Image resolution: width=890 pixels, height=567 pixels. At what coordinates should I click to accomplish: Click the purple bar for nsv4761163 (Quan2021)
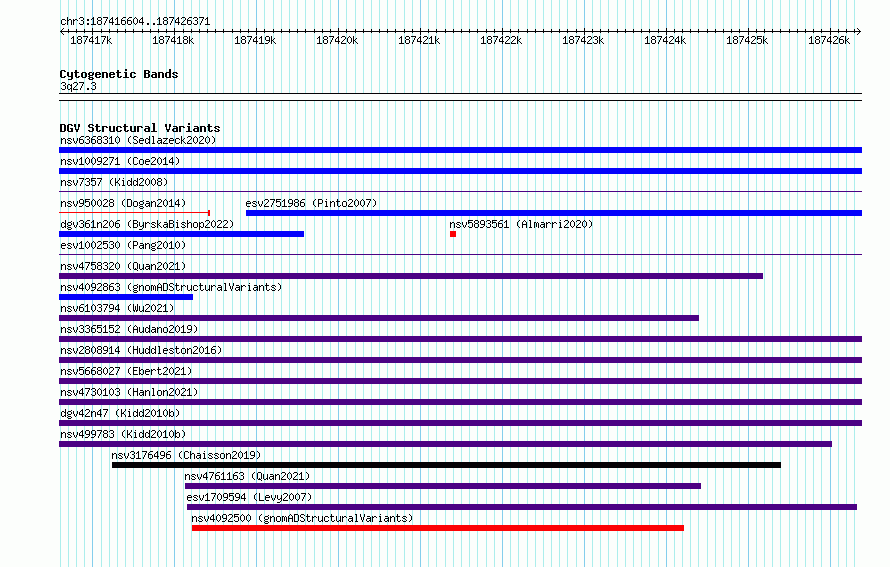coord(443,486)
